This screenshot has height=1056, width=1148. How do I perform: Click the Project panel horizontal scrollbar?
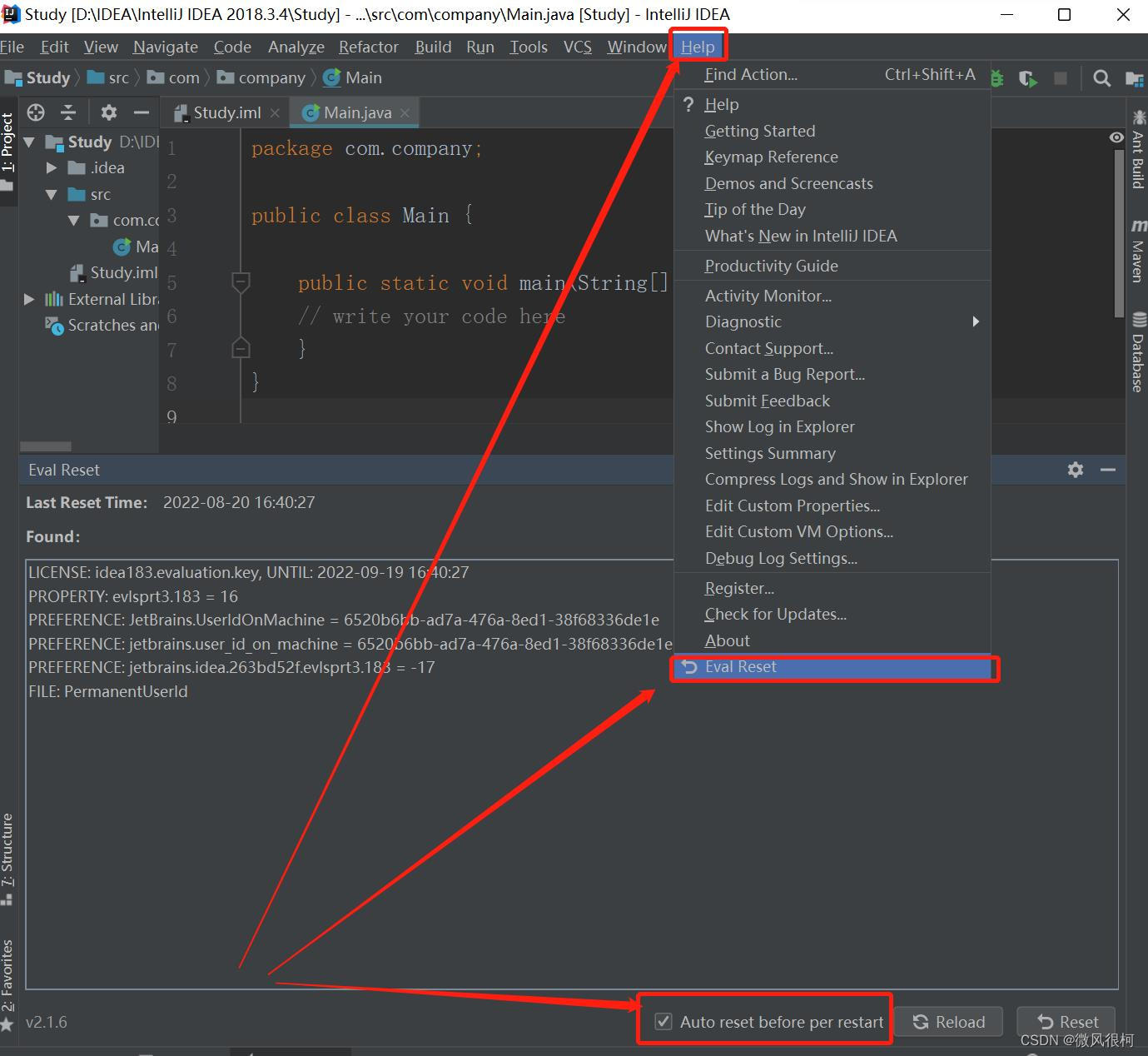(46, 446)
